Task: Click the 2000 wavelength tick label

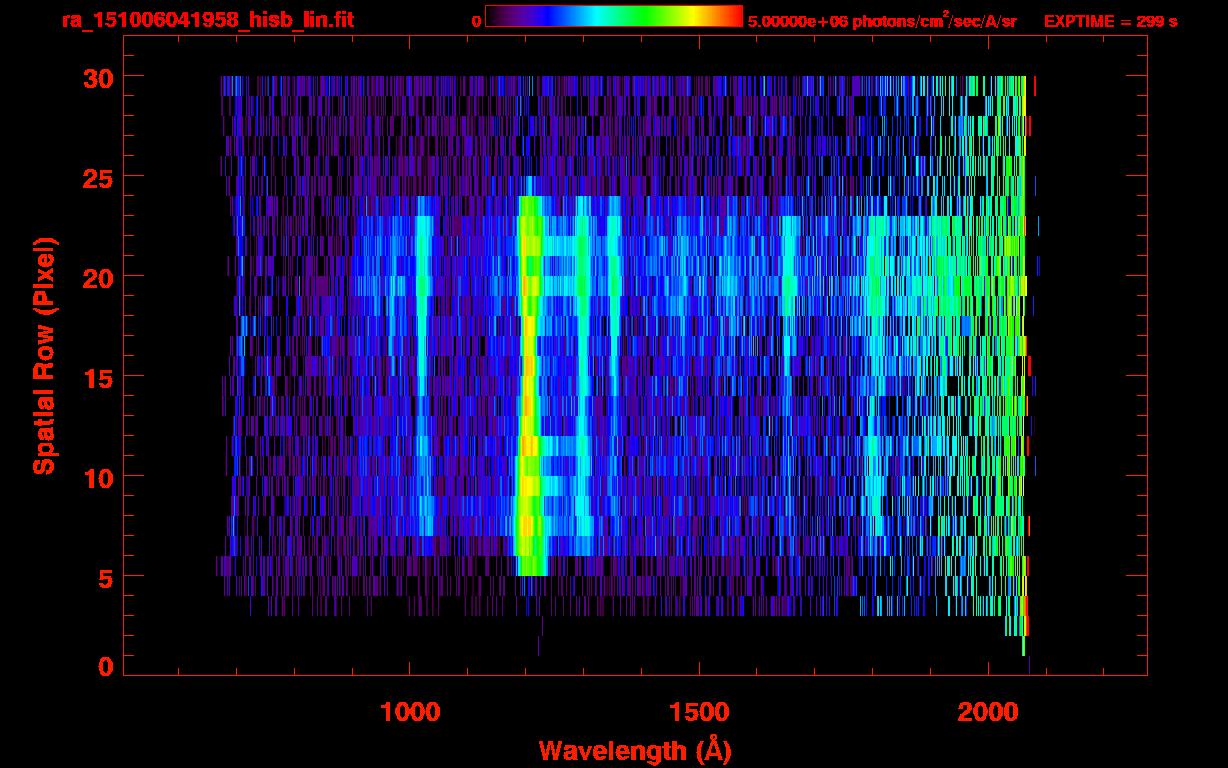Action: coord(988,712)
